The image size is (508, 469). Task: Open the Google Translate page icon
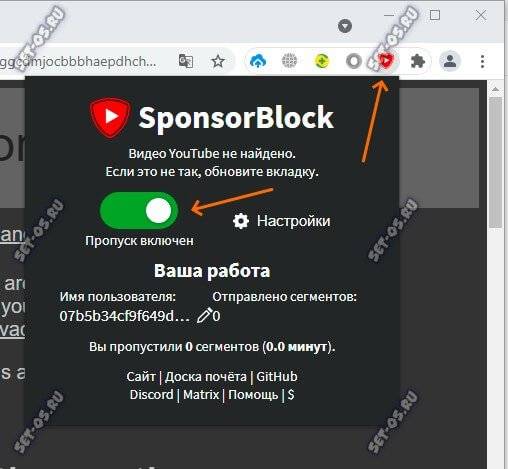pos(186,61)
